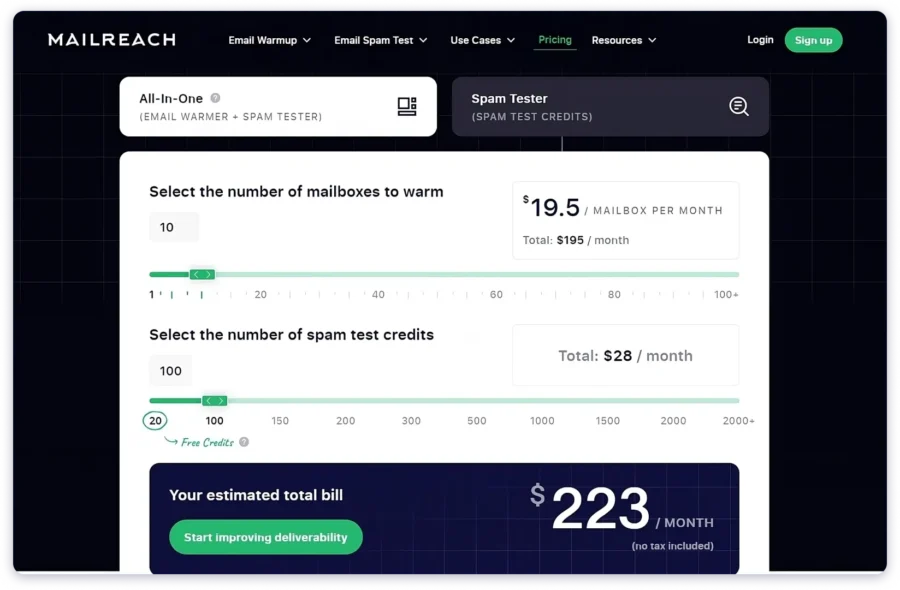Click the spam test credits field showing 100
Image resolution: width=900 pixels, height=590 pixels.
coord(170,371)
